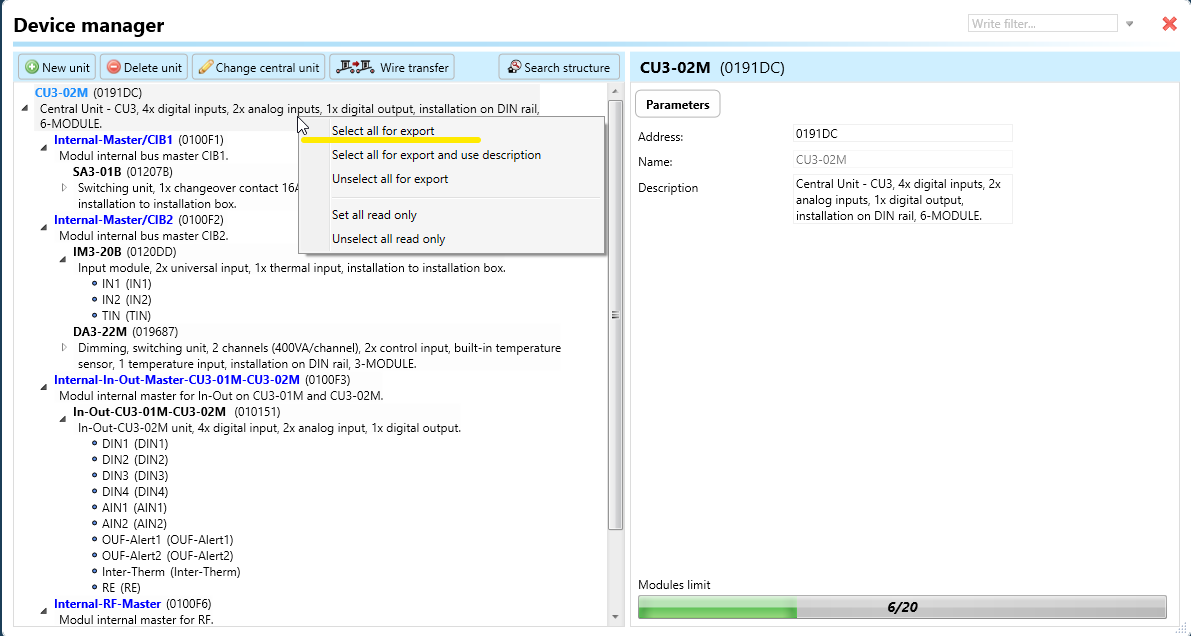Click the Modules limit progress bar
1191x636 pixels.
(x=901, y=607)
